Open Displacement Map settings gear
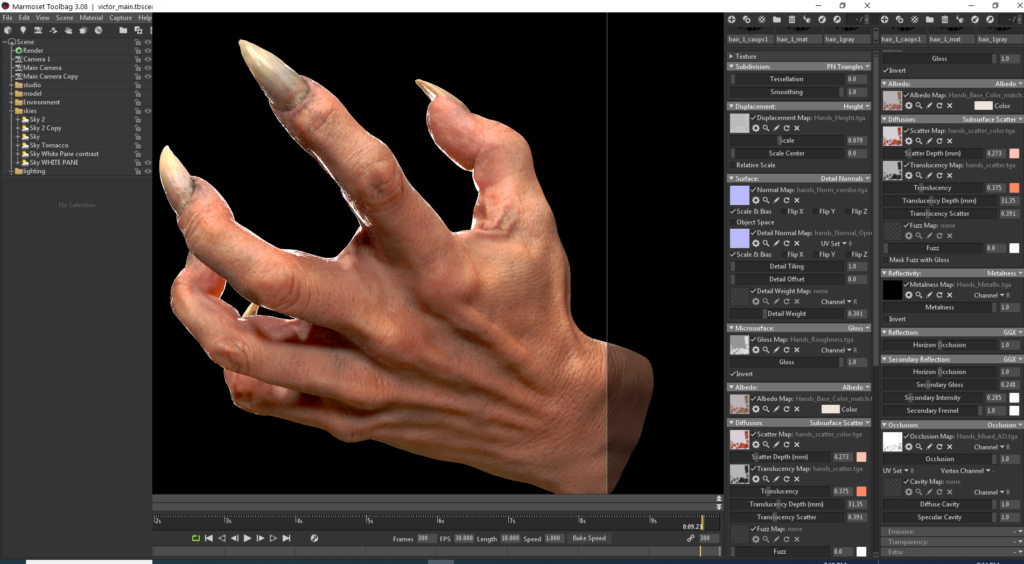Screen dimensions: 1024x564 pyautogui.click(x=756, y=128)
